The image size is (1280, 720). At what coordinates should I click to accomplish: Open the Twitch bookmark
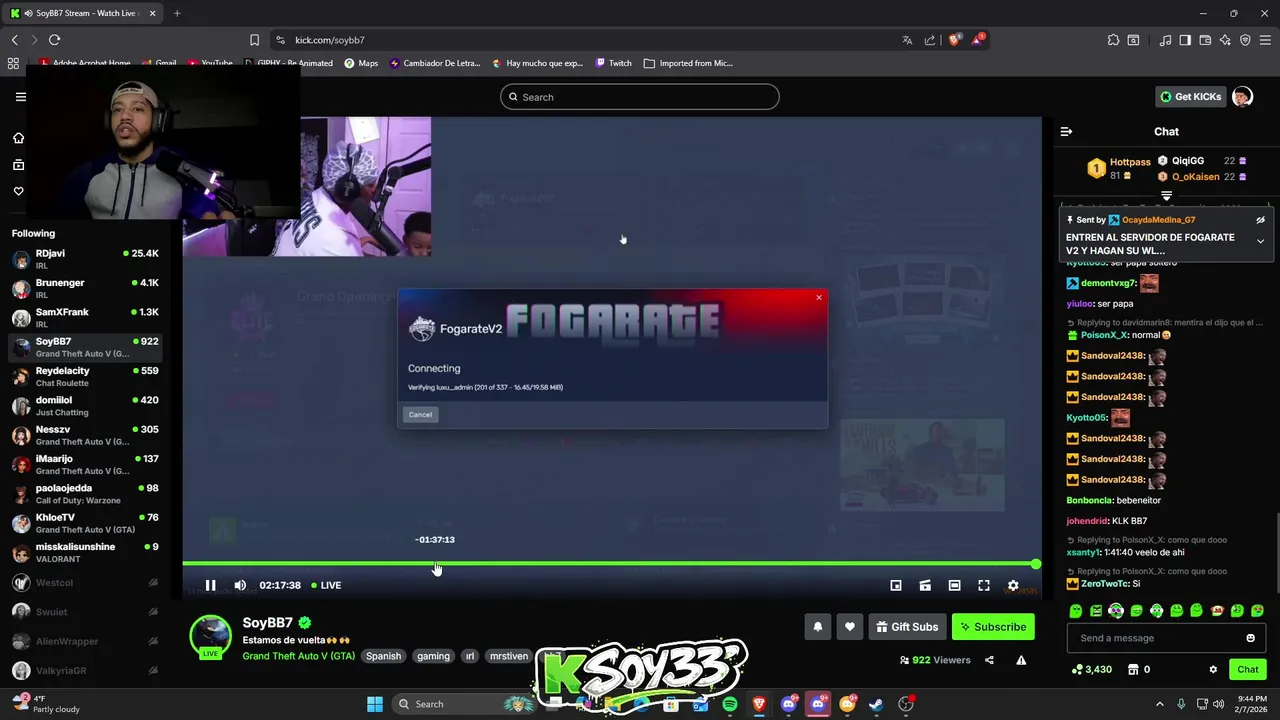[614, 63]
